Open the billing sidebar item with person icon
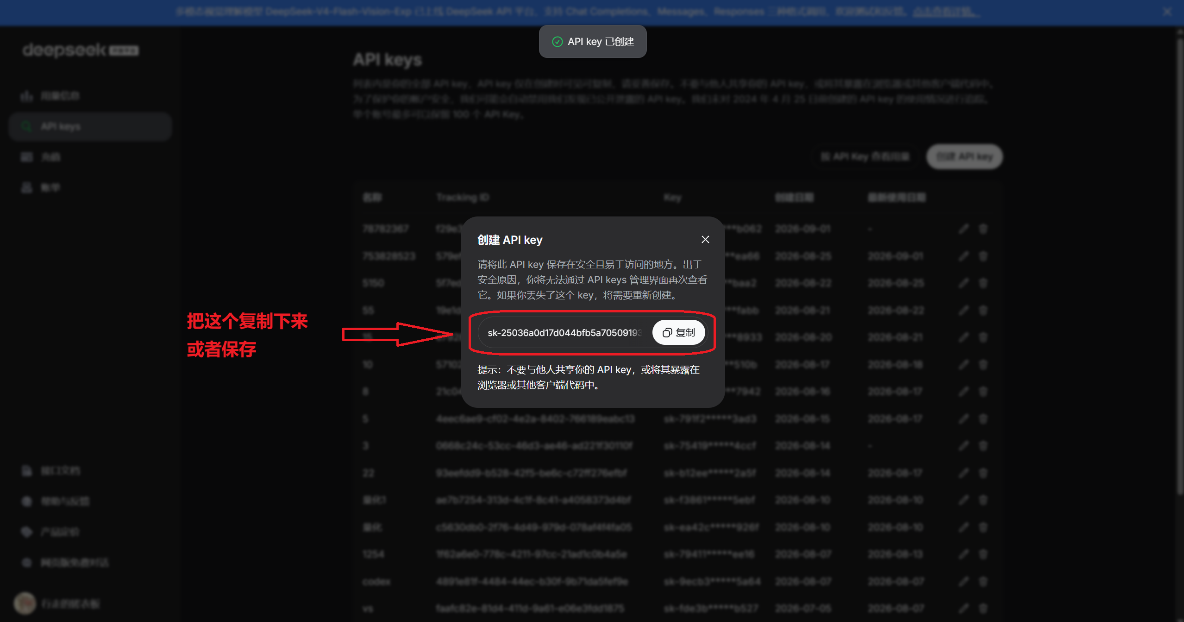Image resolution: width=1184 pixels, height=622 pixels. tap(90, 187)
